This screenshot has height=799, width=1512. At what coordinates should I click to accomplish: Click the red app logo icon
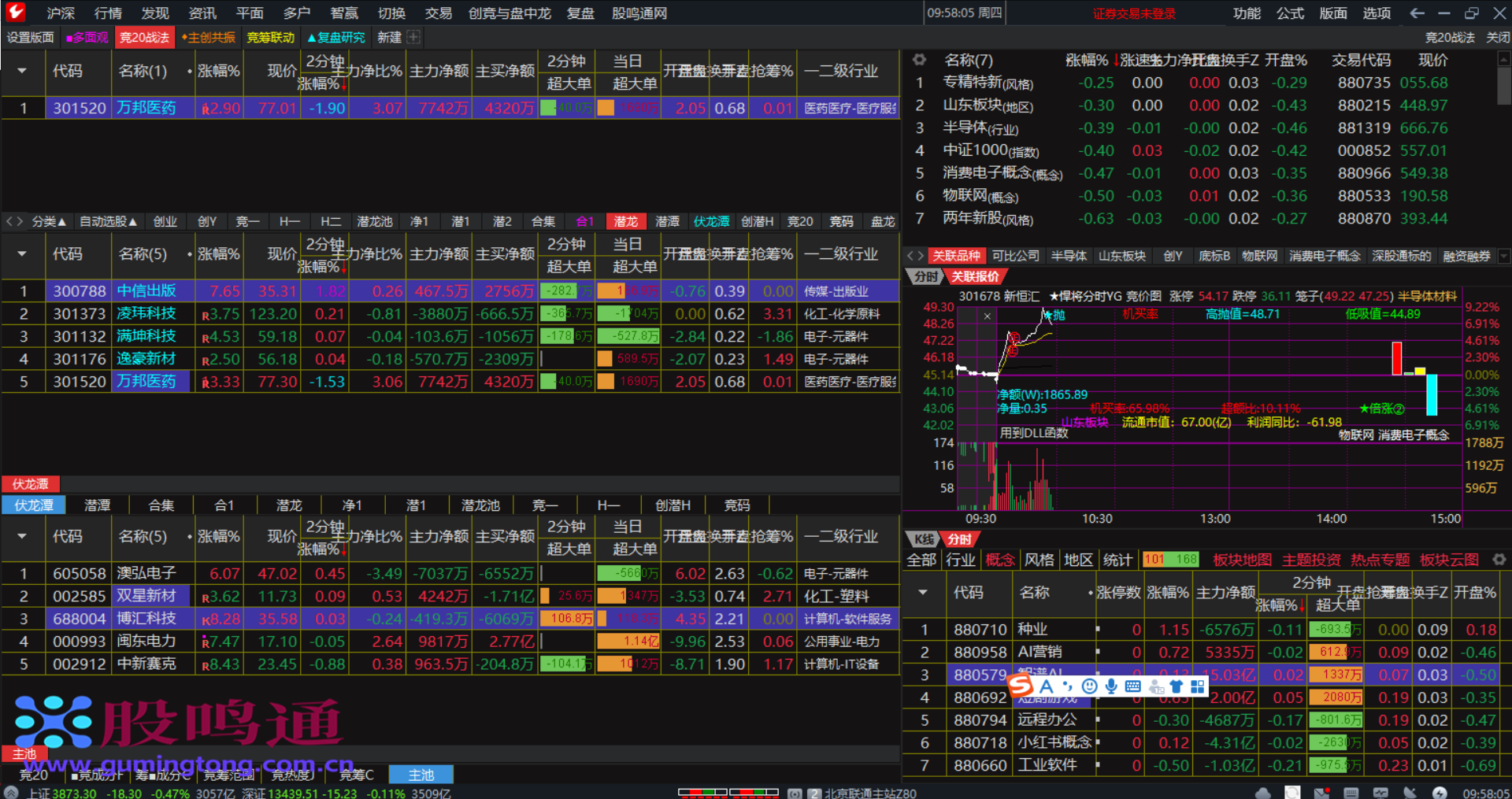coord(16,13)
